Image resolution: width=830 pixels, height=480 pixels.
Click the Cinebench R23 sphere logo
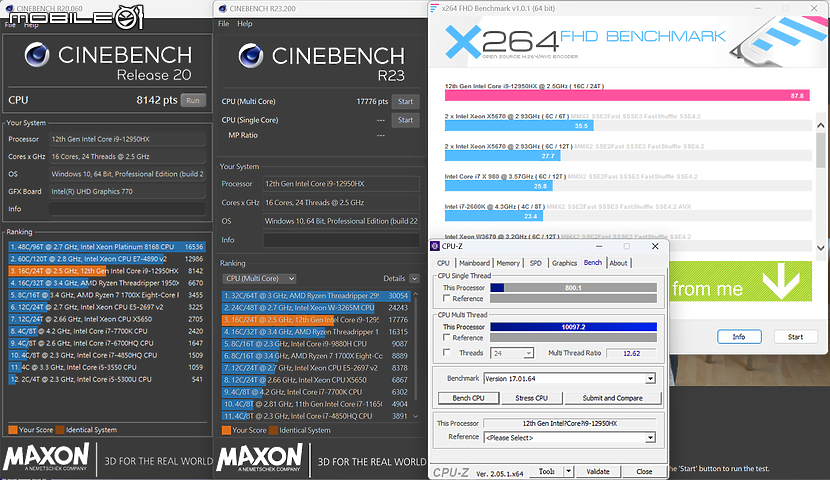tap(251, 56)
